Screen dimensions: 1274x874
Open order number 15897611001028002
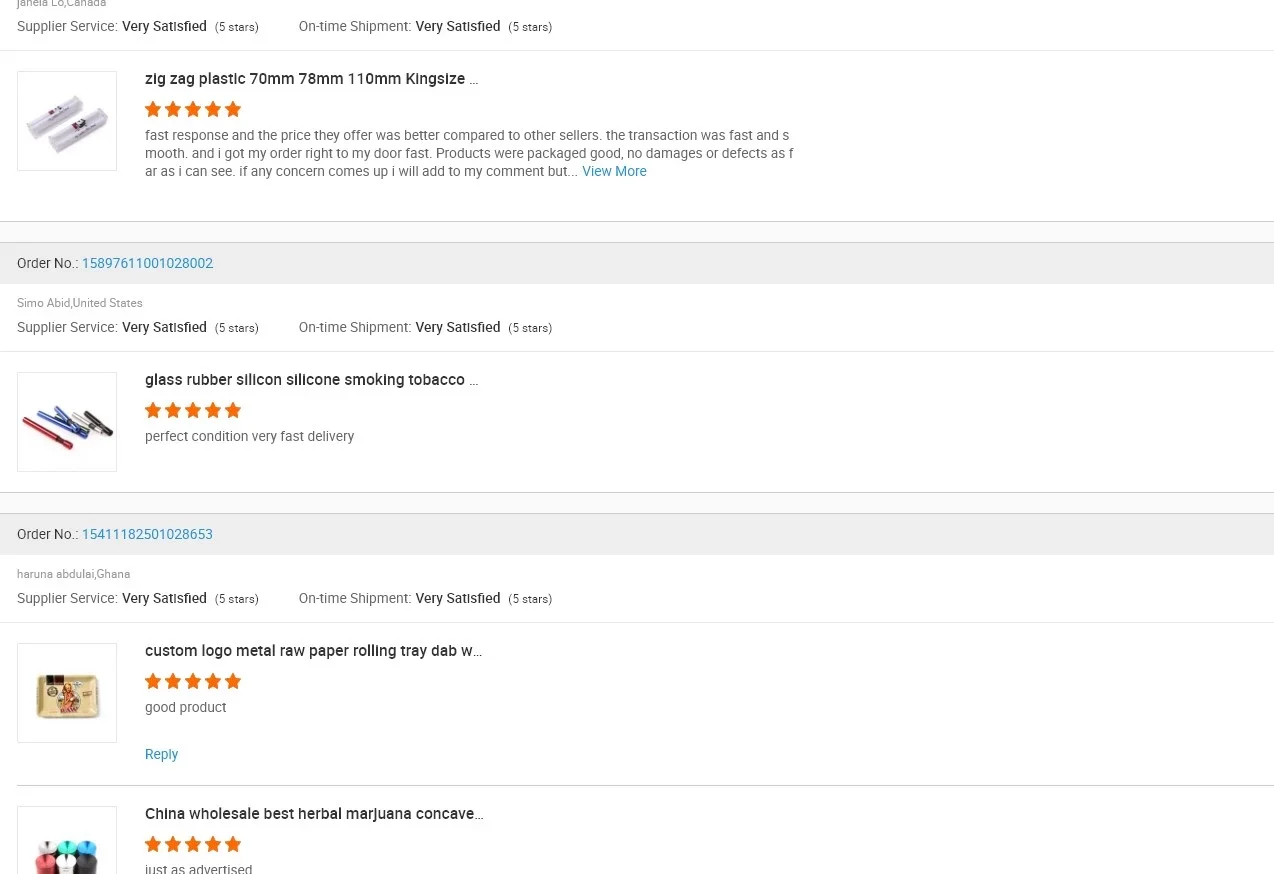[147, 263]
